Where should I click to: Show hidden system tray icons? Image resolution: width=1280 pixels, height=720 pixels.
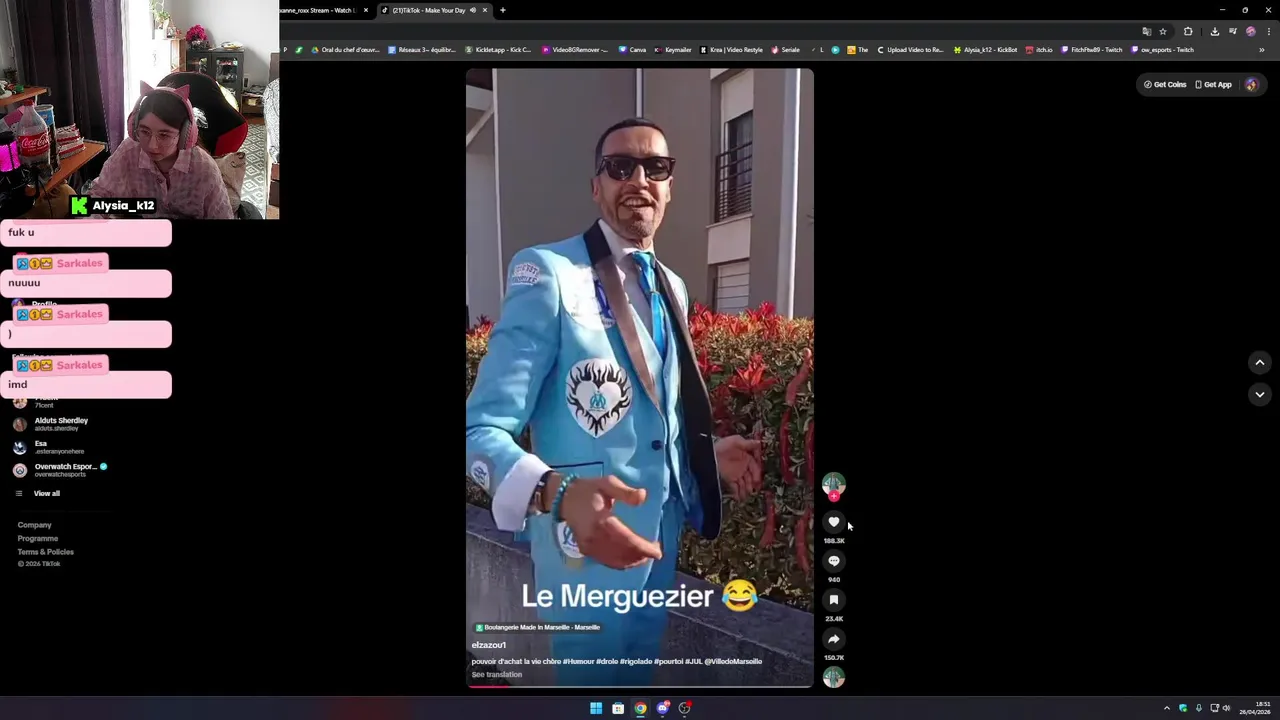pos(1166,708)
